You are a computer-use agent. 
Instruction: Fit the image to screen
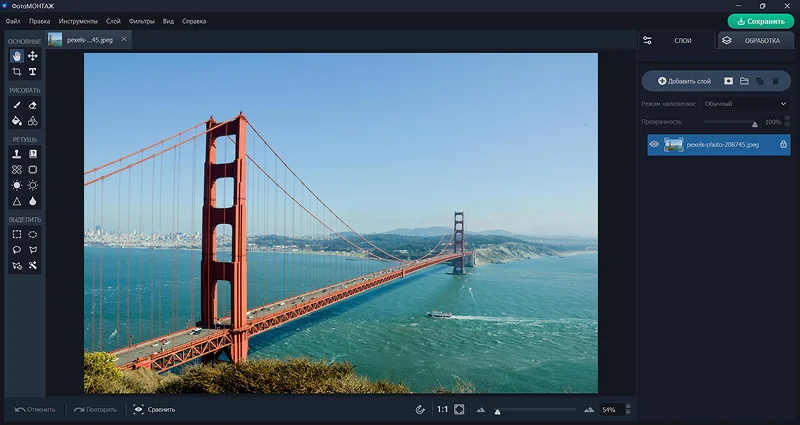(459, 409)
